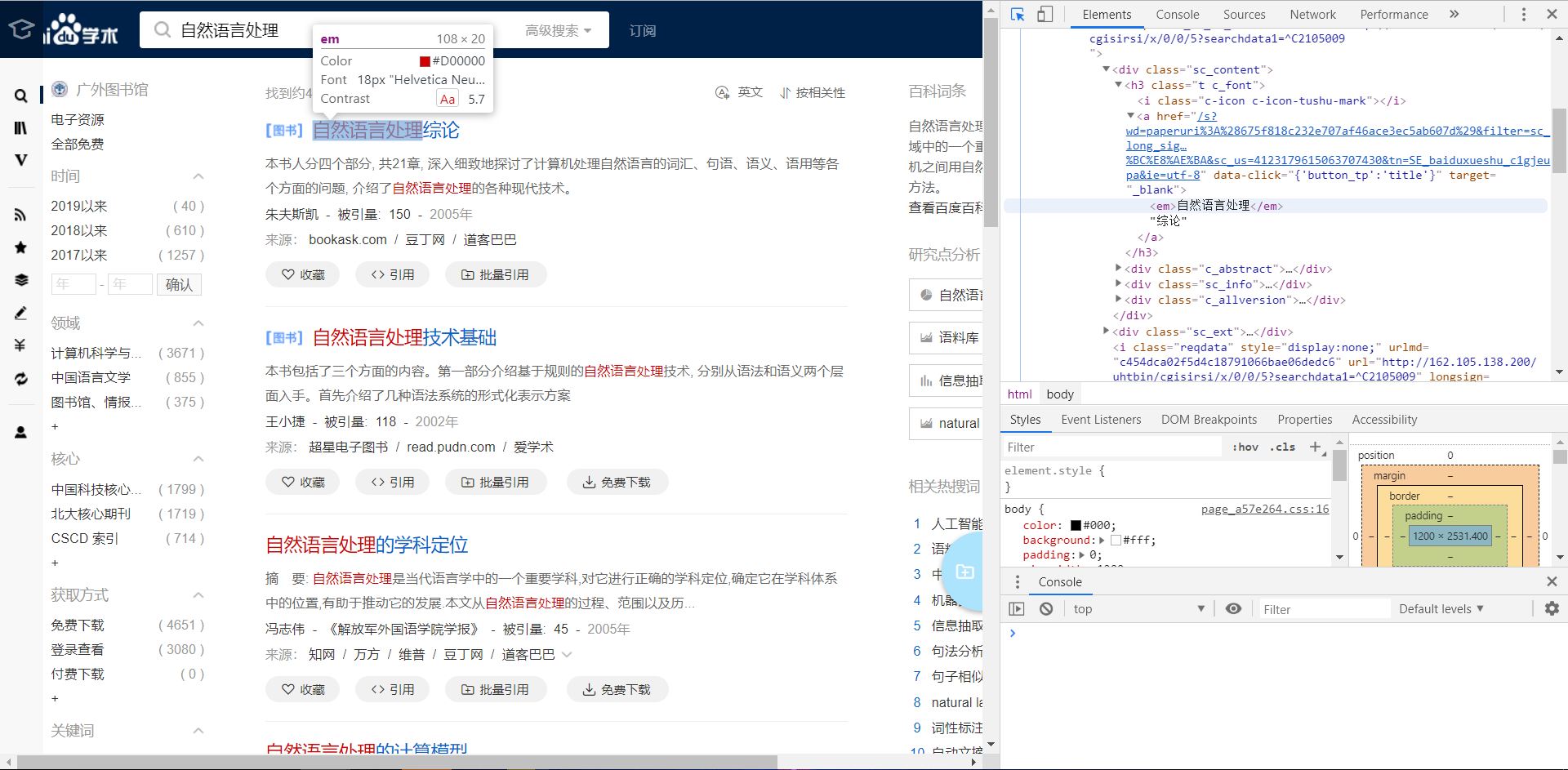Expand the background property triangle

point(1102,540)
